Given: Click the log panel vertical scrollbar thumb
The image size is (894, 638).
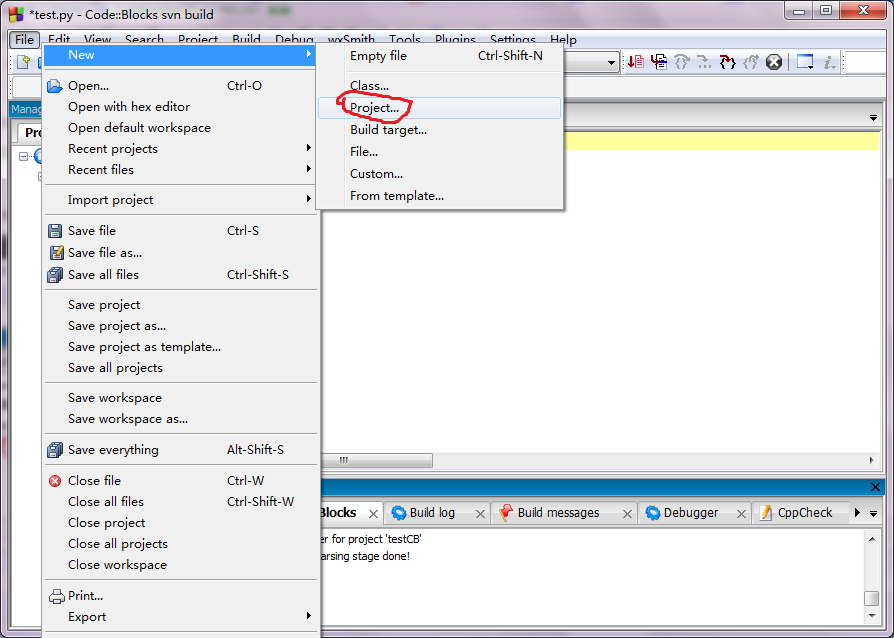Looking at the screenshot, I should point(871,598).
